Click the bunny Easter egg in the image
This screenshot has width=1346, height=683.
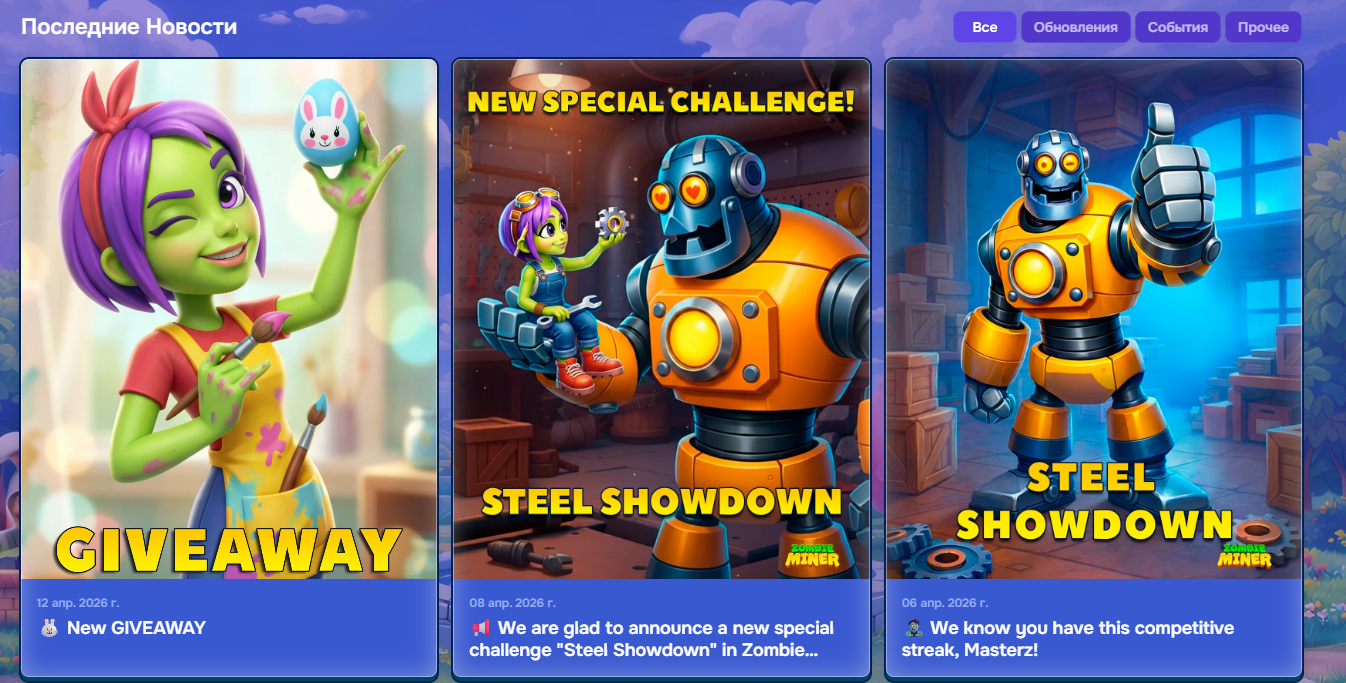click(326, 125)
